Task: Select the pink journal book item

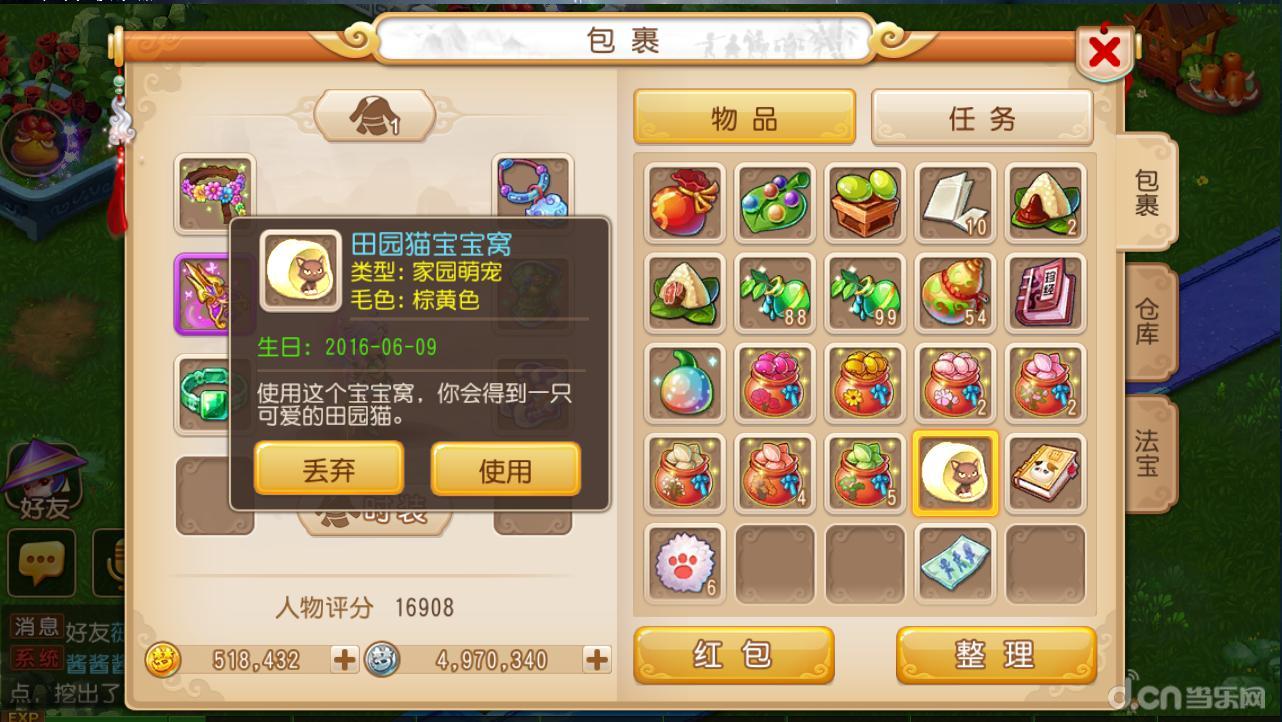Action: click(x=1045, y=294)
